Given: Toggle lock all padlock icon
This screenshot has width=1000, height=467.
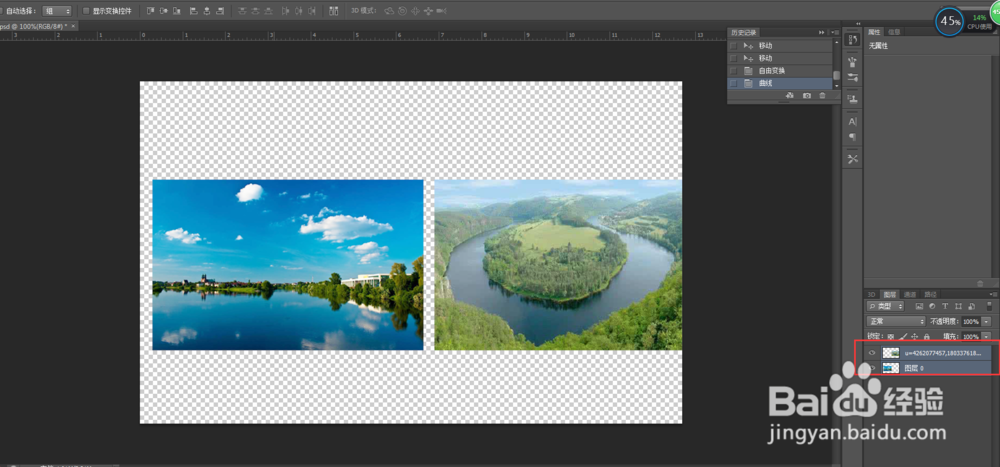Looking at the screenshot, I should tap(927, 336).
